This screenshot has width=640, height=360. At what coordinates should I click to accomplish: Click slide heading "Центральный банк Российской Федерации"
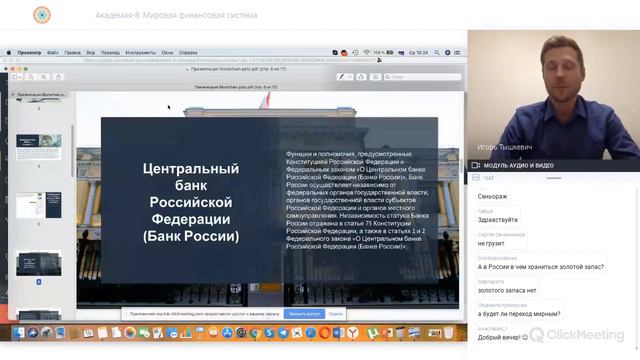point(191,194)
